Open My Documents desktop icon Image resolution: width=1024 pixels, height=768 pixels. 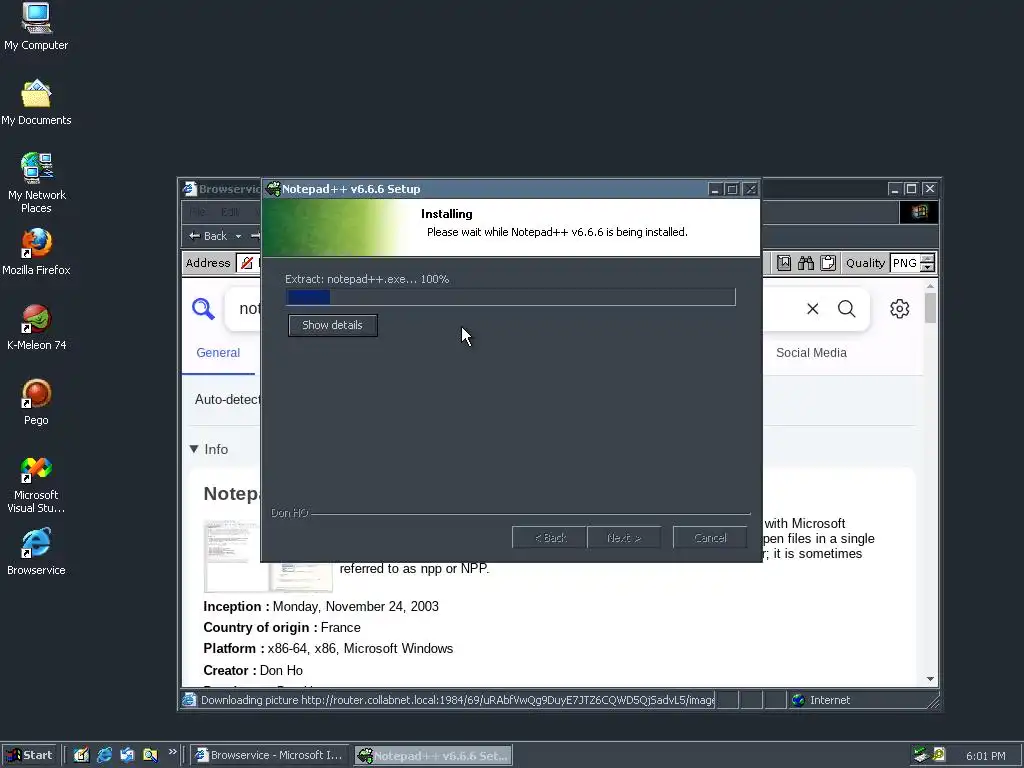click(36, 103)
